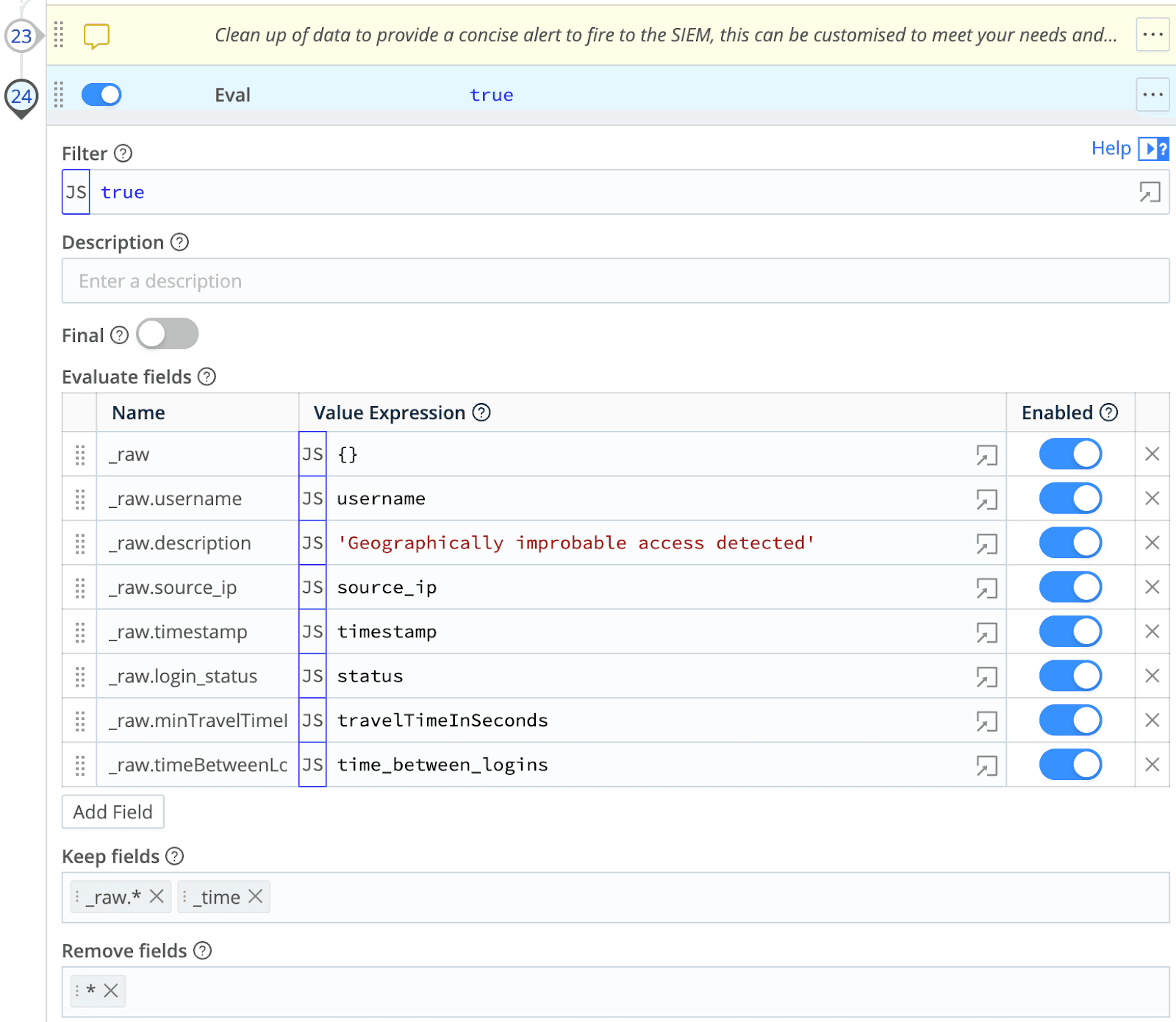
Task: Disable the _raw.source_ip field toggle
Action: (1069, 587)
